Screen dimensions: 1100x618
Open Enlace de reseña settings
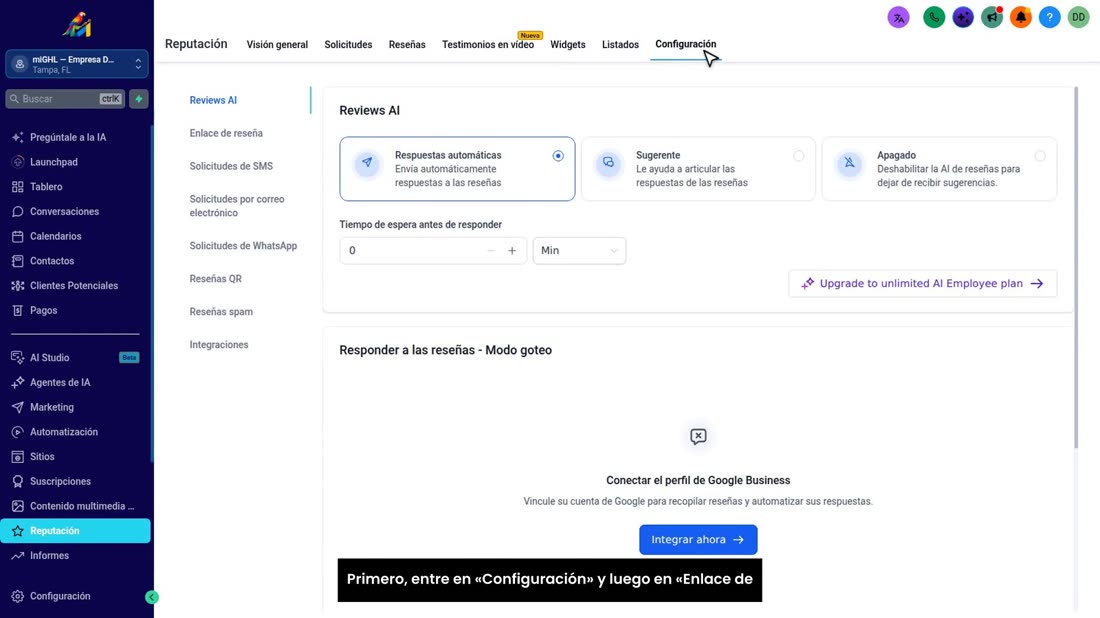(226, 133)
